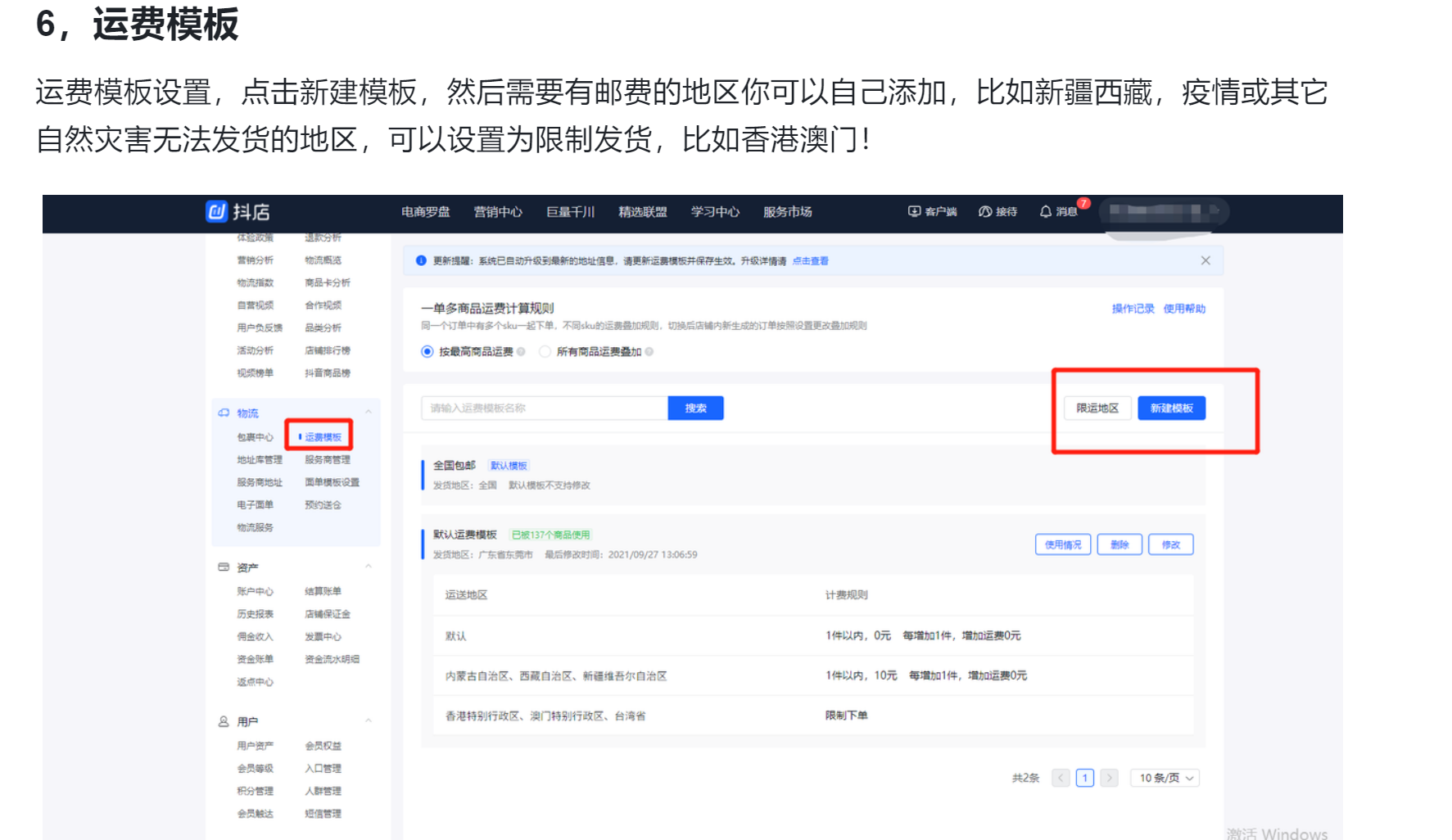Click help icon beside 按最高商品运费
This screenshot has width=1452, height=840.
521,352
